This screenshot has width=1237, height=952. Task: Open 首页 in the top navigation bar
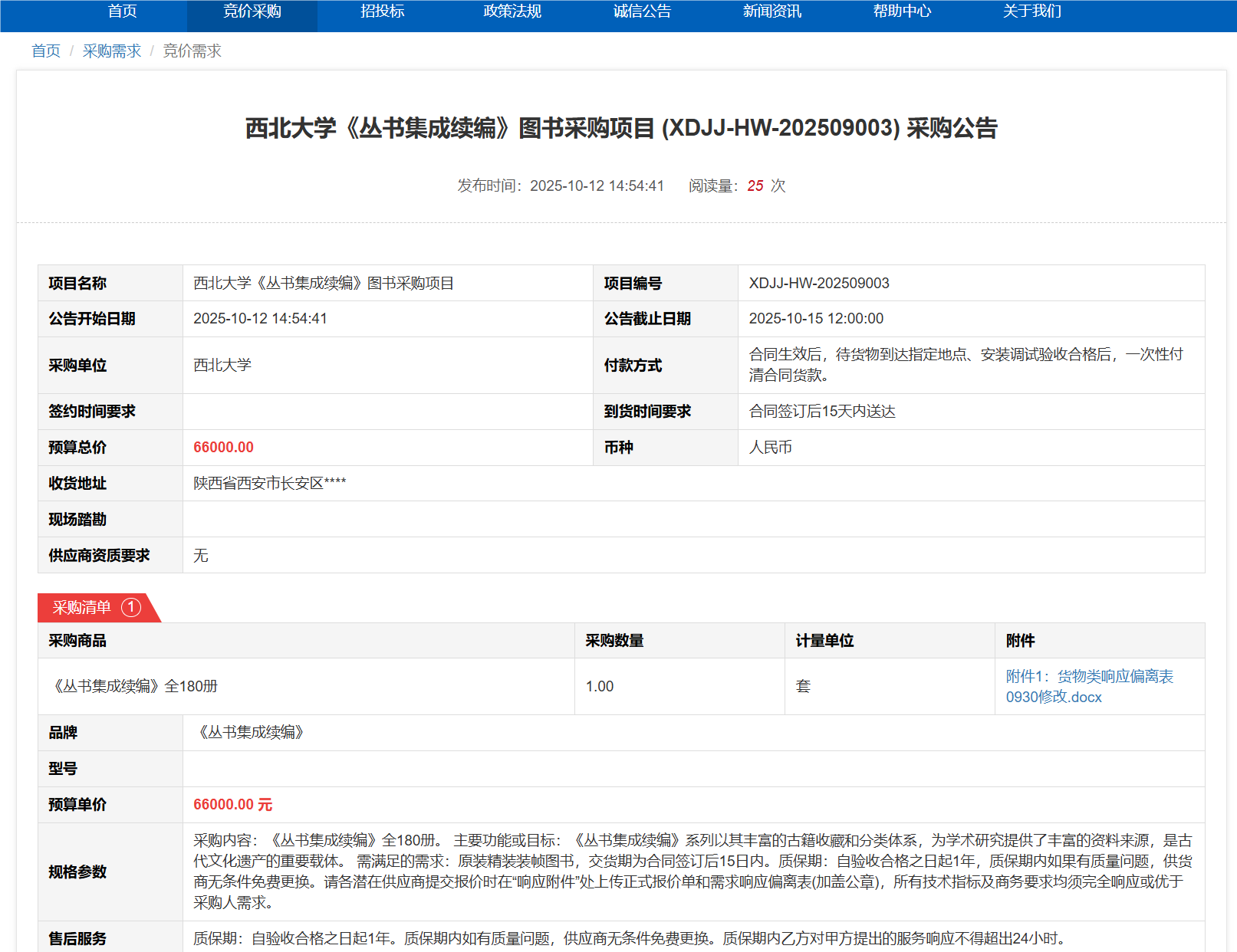tap(122, 11)
